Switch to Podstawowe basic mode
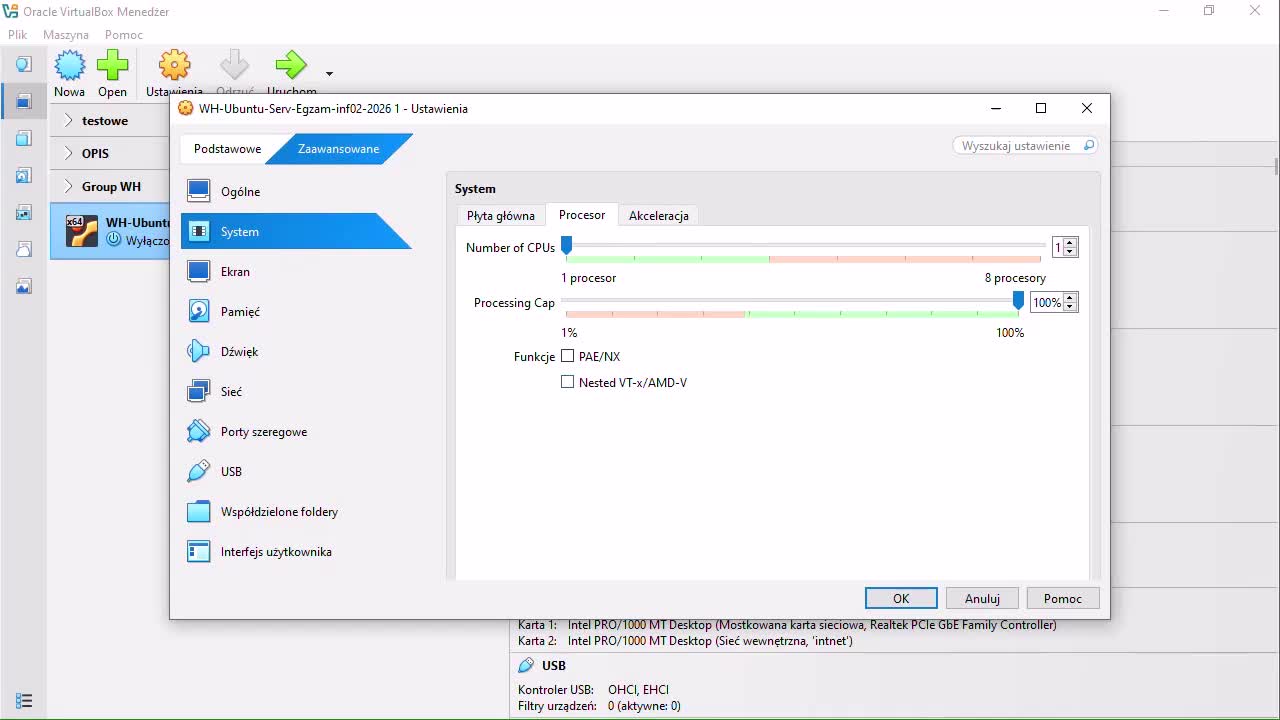 tap(228, 149)
